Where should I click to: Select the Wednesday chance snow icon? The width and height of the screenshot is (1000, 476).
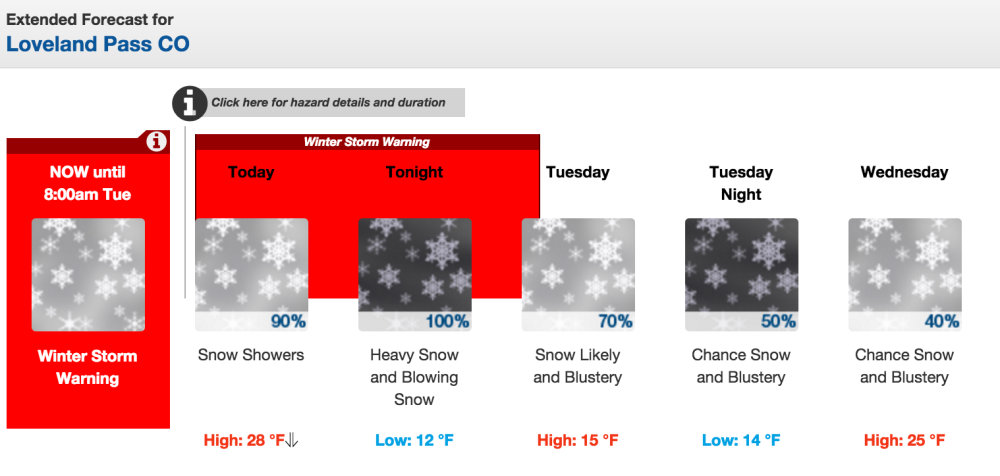coord(904,274)
